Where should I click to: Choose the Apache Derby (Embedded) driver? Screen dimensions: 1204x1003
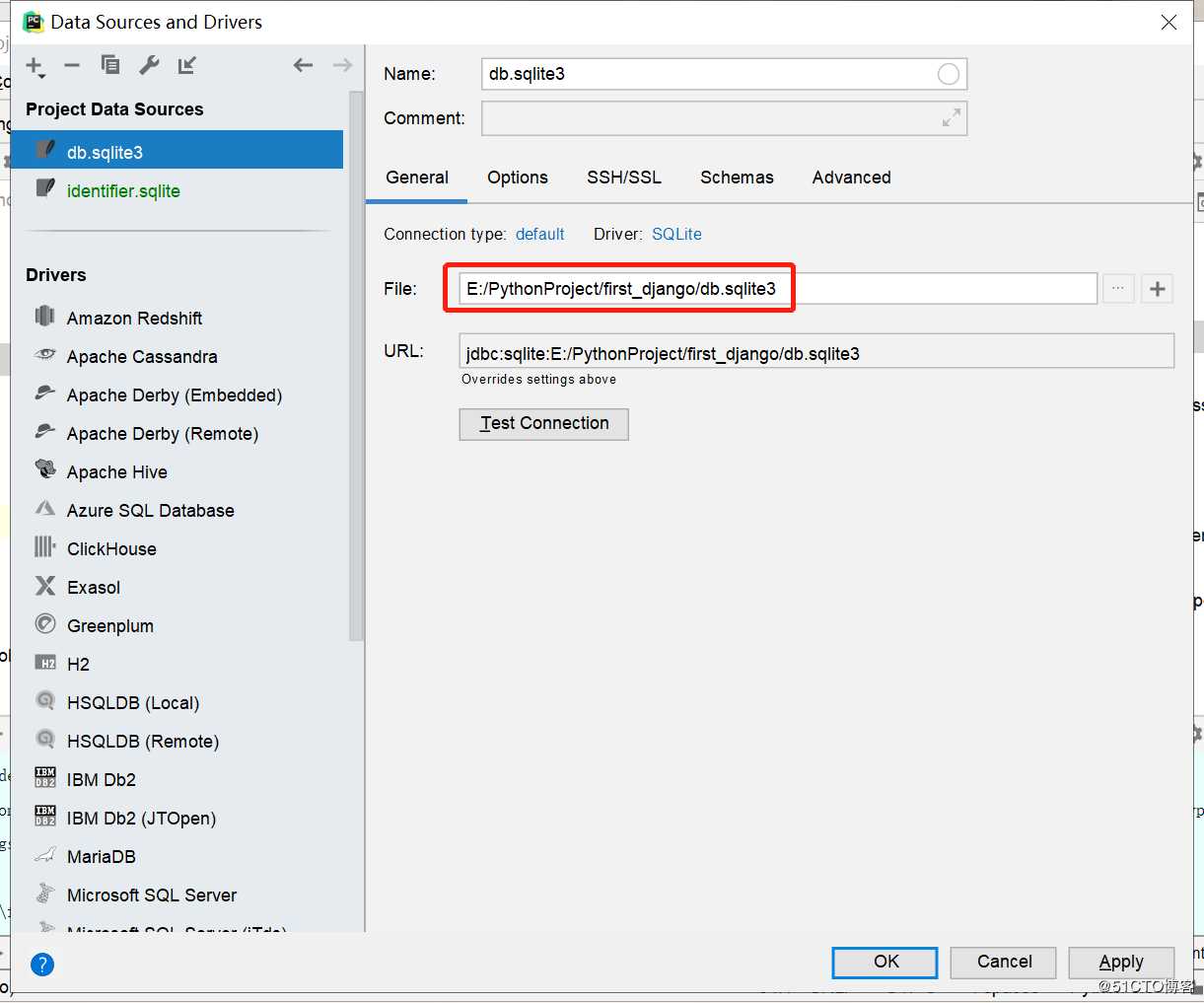[x=175, y=394]
